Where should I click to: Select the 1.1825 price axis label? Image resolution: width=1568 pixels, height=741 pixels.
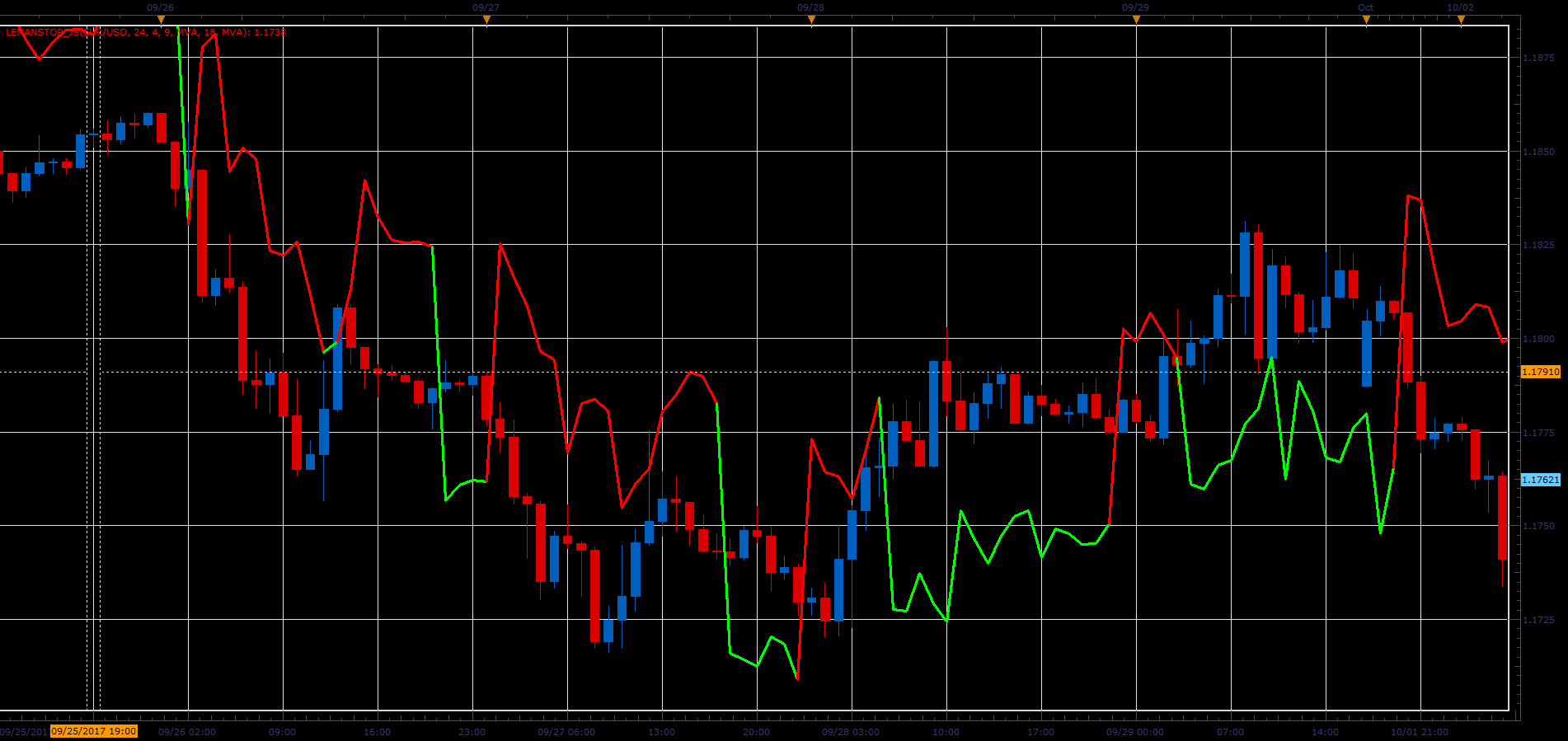[1538, 245]
